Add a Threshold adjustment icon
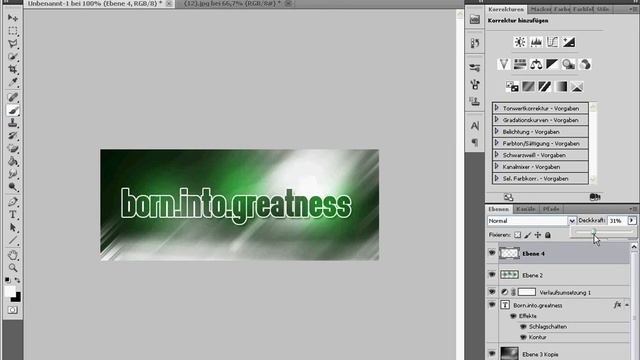Image resolution: width=640 pixels, height=360 pixels. point(544,87)
